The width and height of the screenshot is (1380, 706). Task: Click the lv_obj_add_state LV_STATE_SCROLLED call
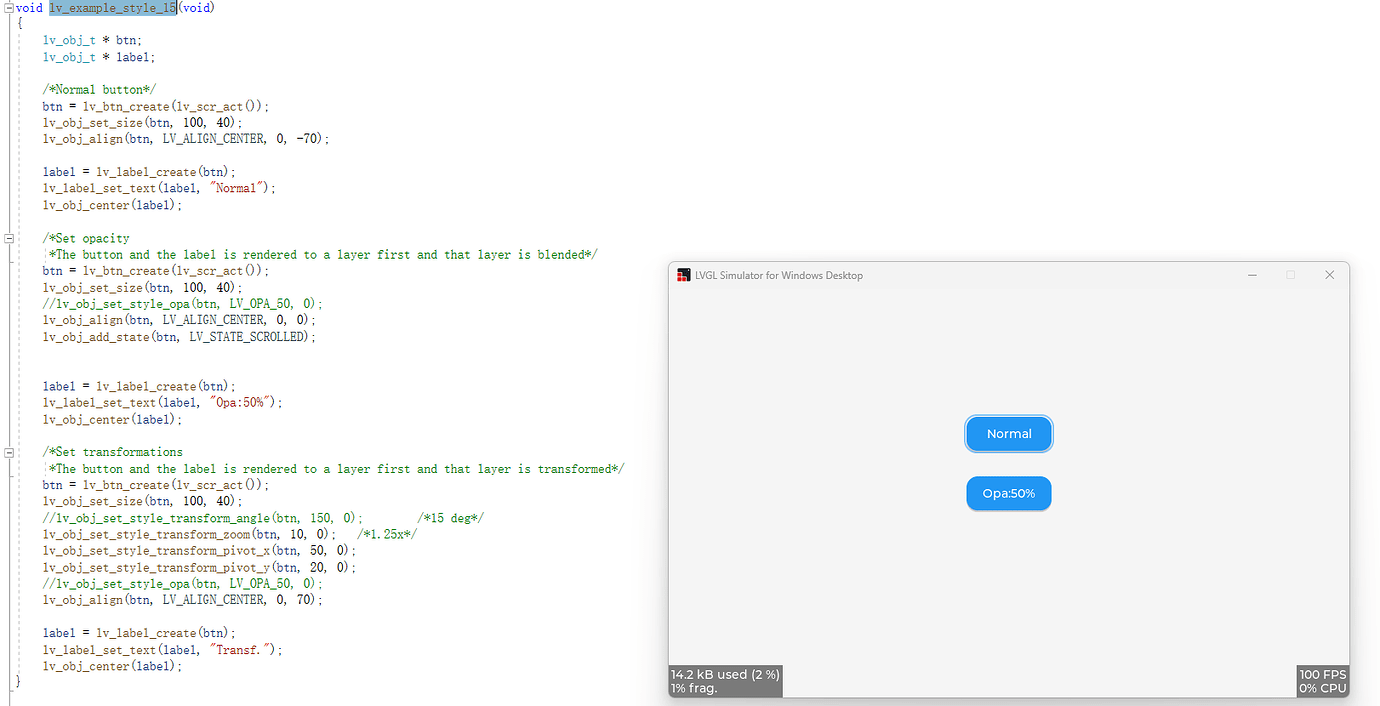click(x=178, y=336)
